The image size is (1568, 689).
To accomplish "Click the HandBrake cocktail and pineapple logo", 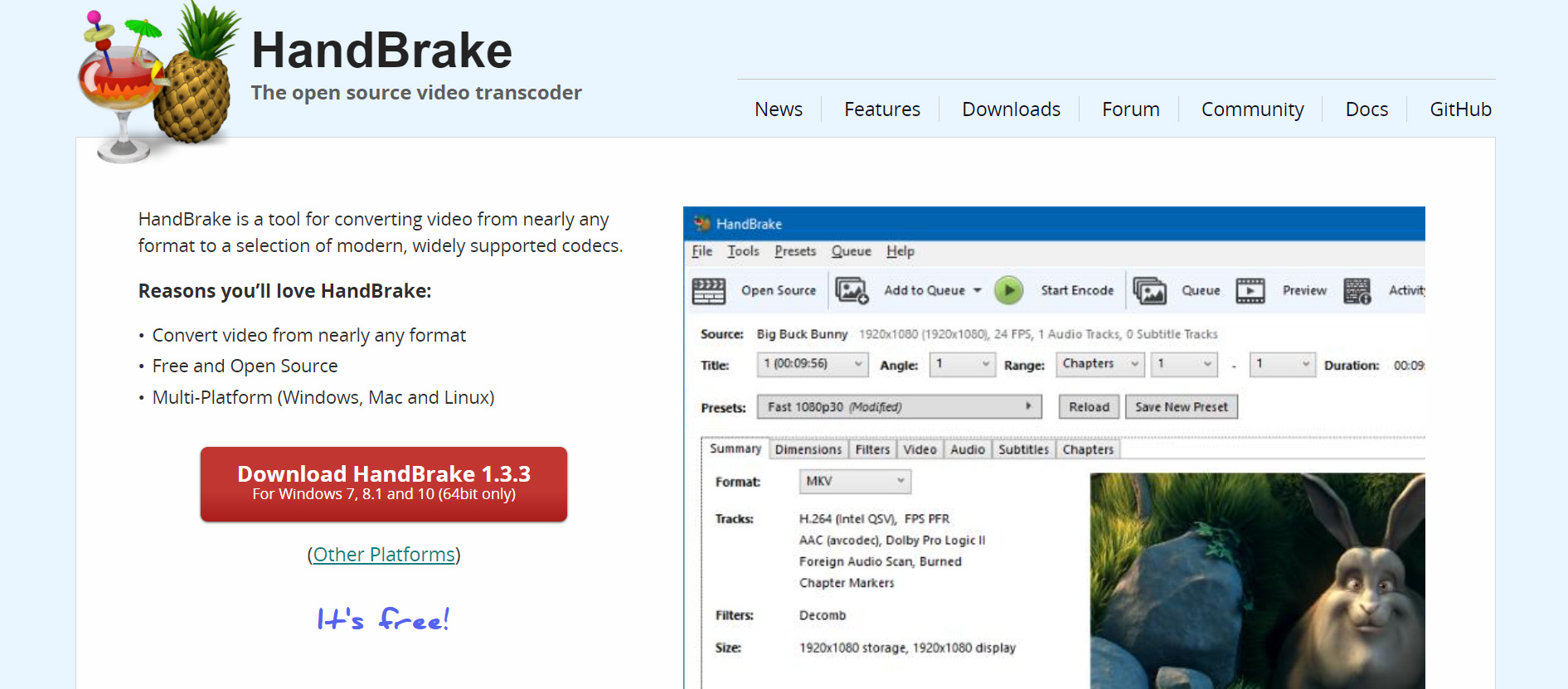I will tap(158, 81).
